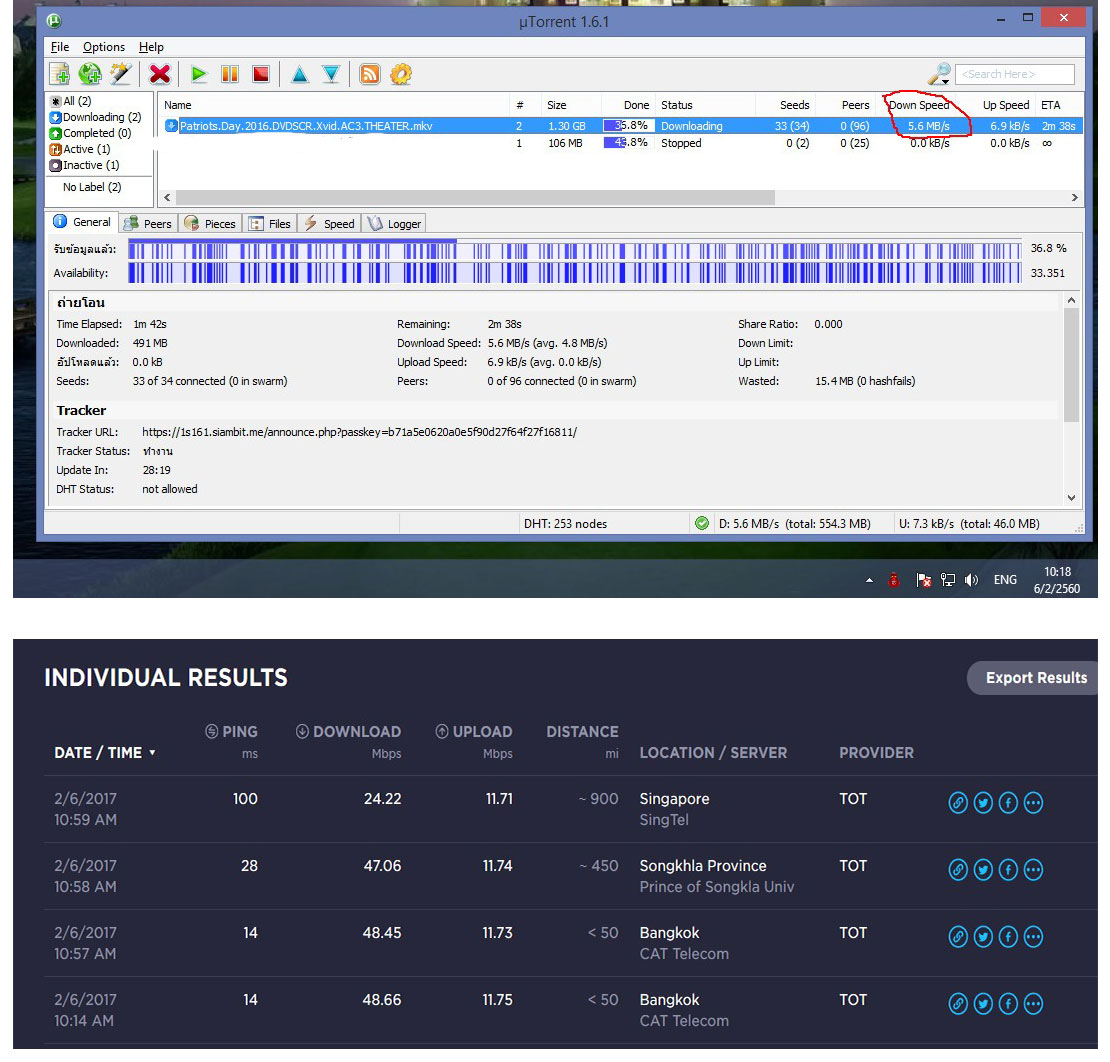
Task: Switch to the Peers tab
Action: [147, 224]
